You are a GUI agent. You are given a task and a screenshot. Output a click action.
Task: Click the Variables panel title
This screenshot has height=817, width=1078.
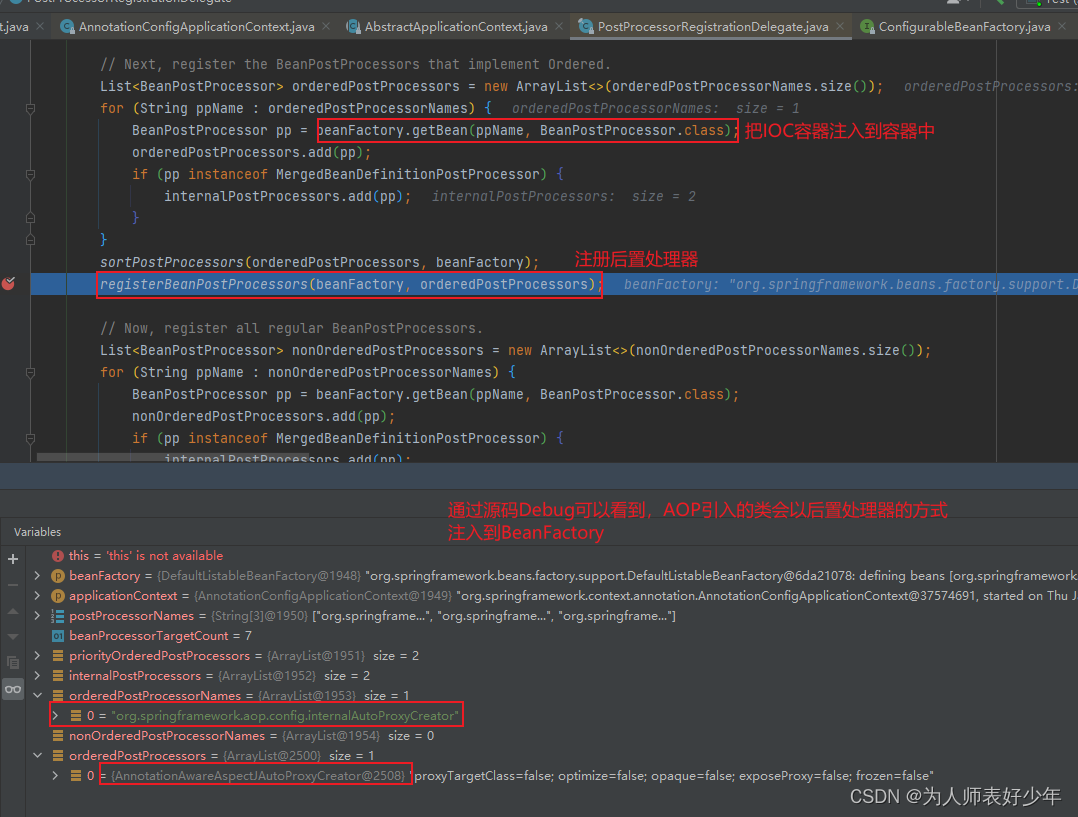[37, 532]
